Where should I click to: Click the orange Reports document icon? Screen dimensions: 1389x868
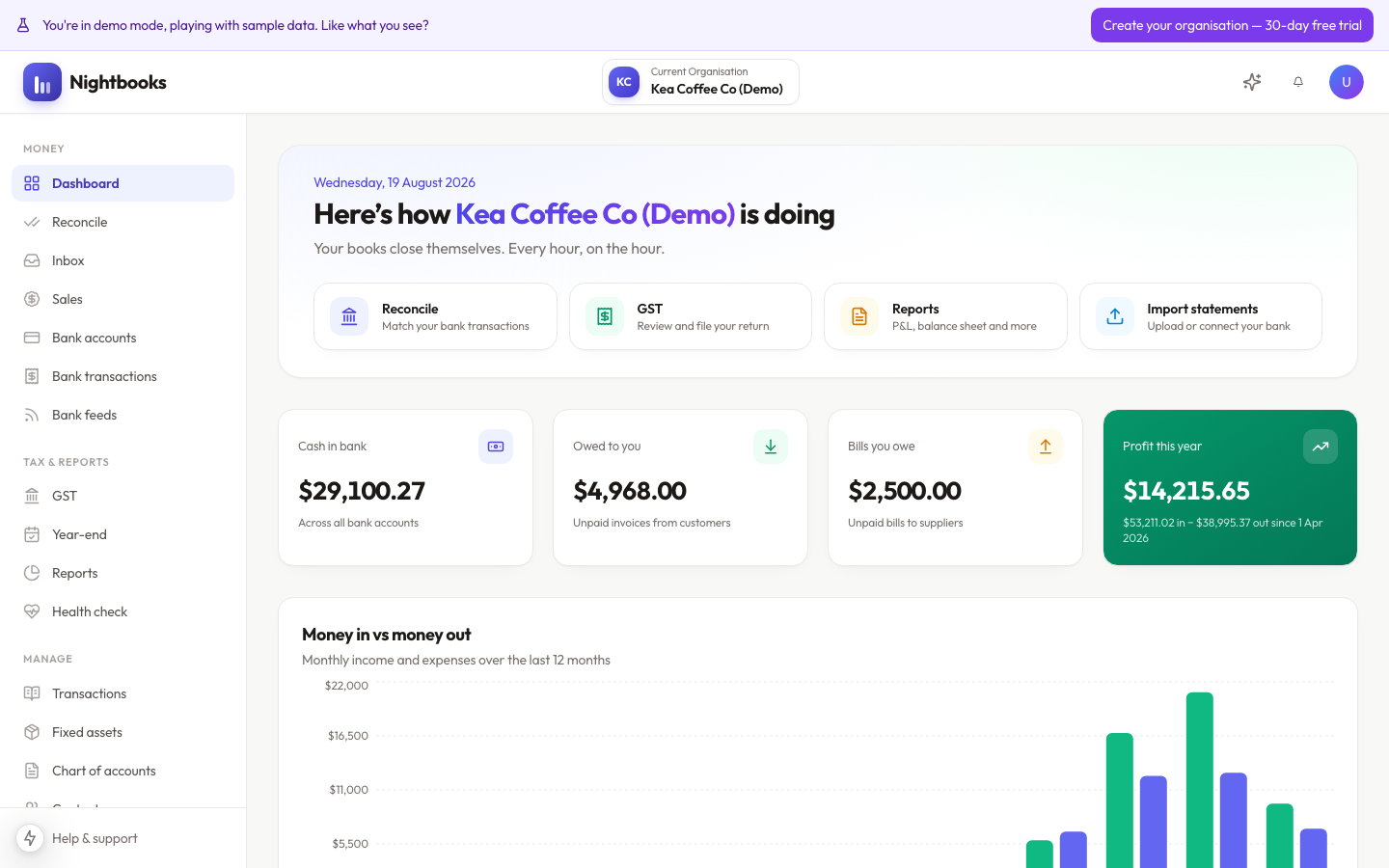(859, 316)
